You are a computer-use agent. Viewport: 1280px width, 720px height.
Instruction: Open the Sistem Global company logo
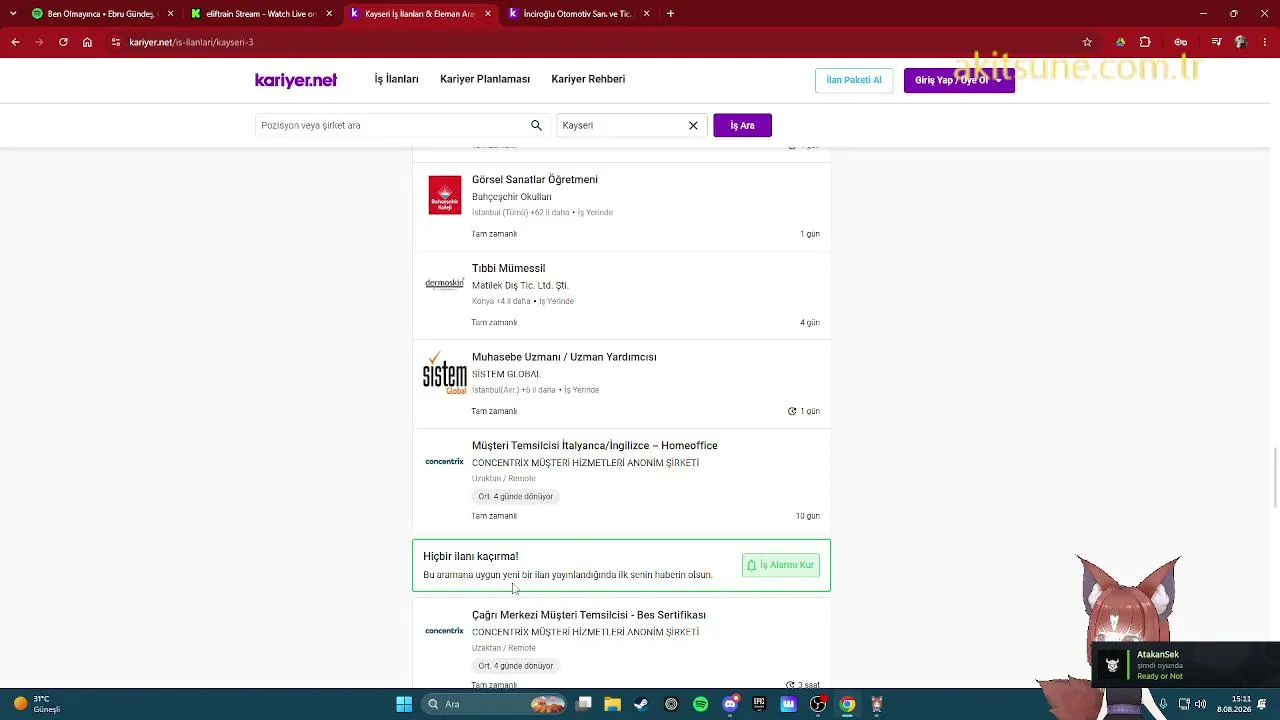pos(445,373)
